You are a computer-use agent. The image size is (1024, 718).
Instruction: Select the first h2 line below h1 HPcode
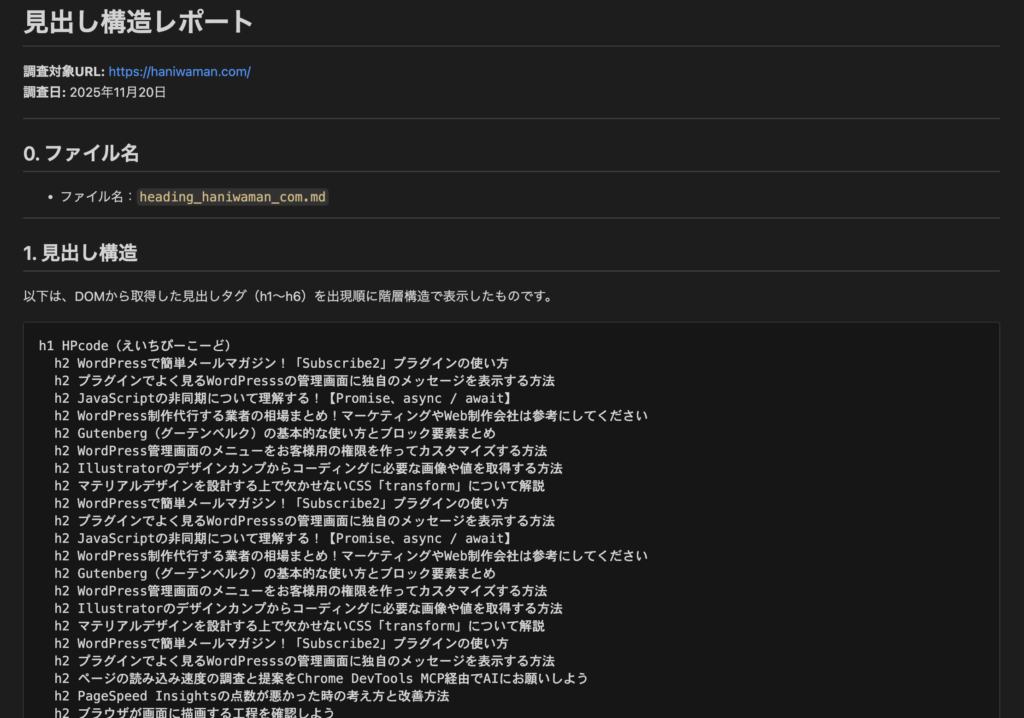pos(281,363)
